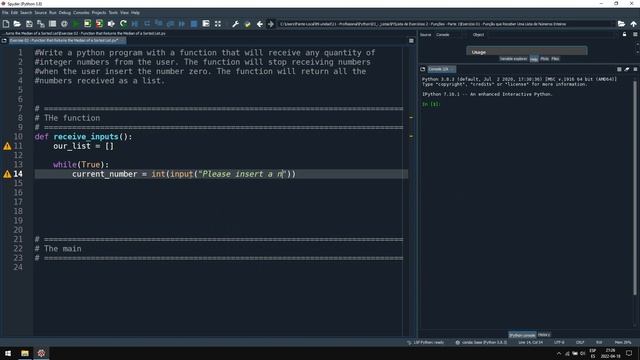The width and height of the screenshot is (640, 360).
Task: Open Preferences via the wrench icon
Action: [x=236, y=24]
